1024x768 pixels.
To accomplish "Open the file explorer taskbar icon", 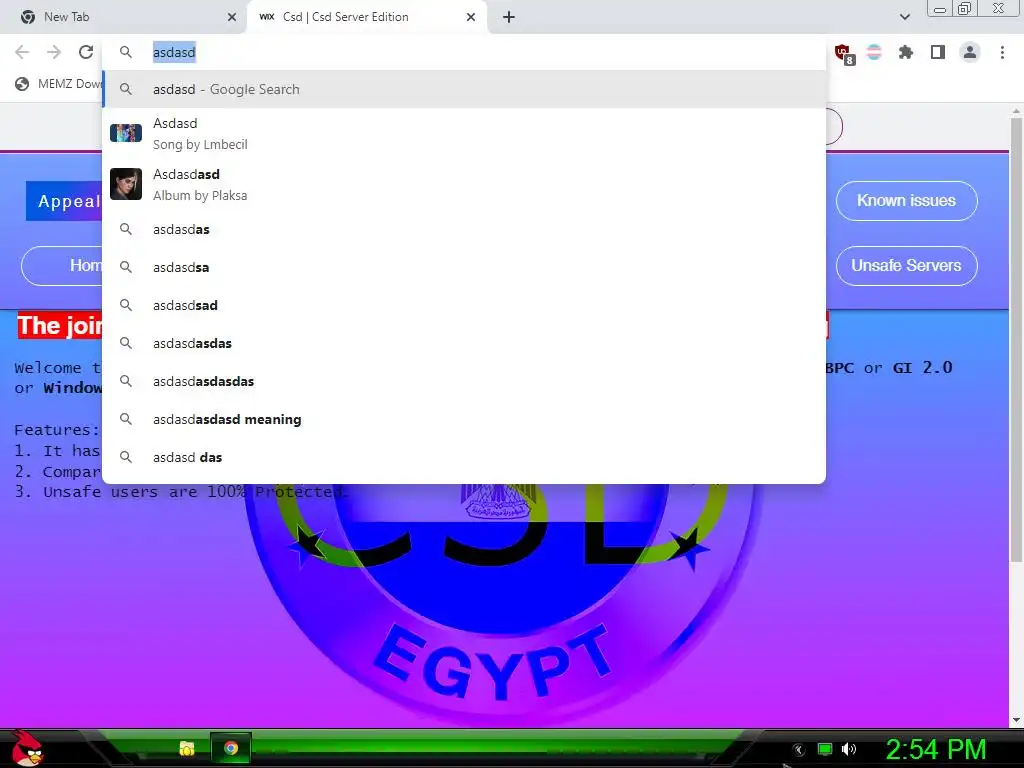I will (187, 748).
